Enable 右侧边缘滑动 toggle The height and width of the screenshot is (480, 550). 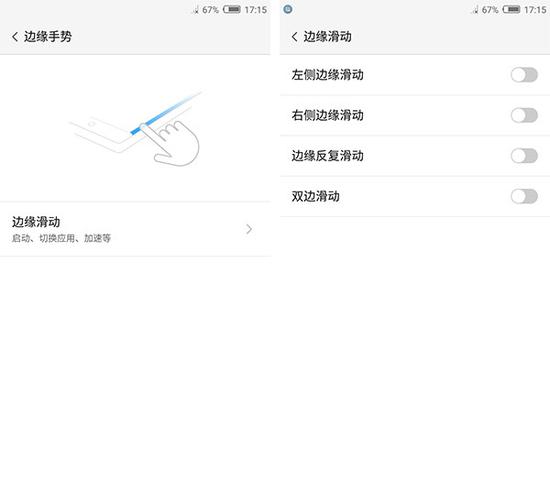[x=524, y=115]
